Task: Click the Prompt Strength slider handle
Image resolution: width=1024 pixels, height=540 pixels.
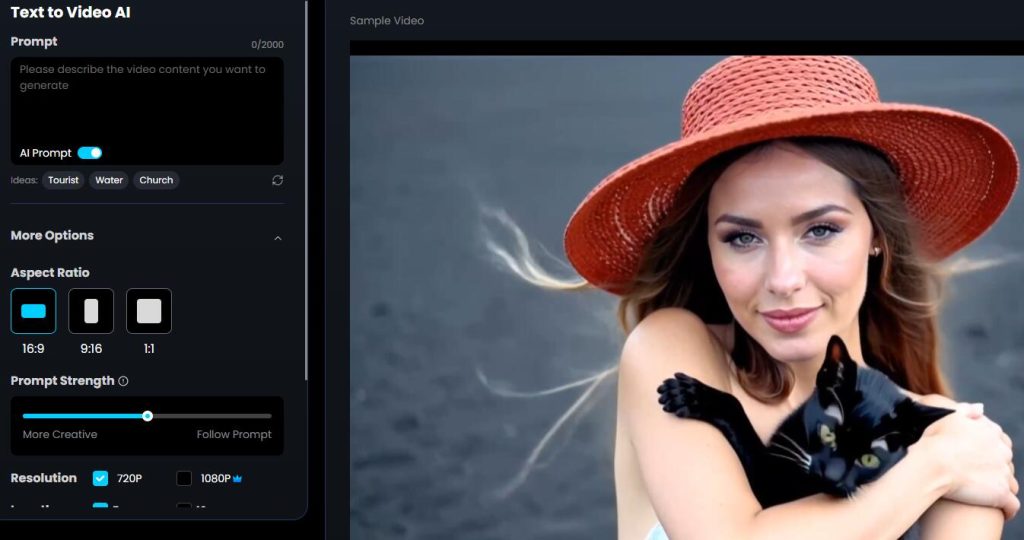Action: pos(147,416)
